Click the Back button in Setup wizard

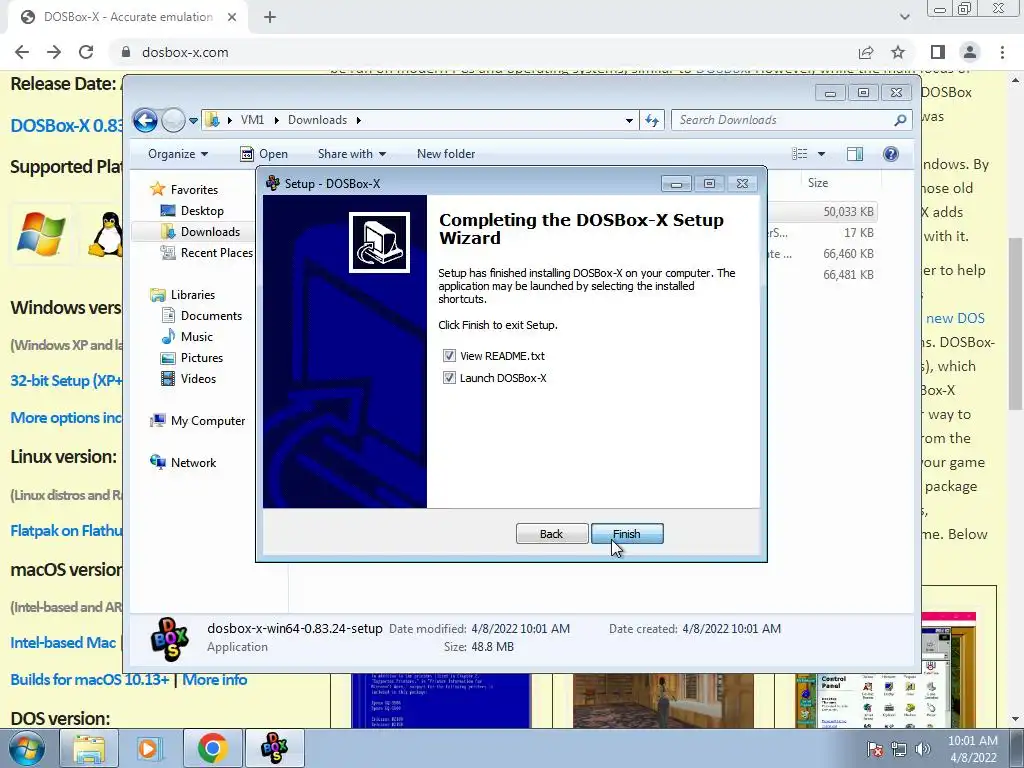pyautogui.click(x=551, y=534)
